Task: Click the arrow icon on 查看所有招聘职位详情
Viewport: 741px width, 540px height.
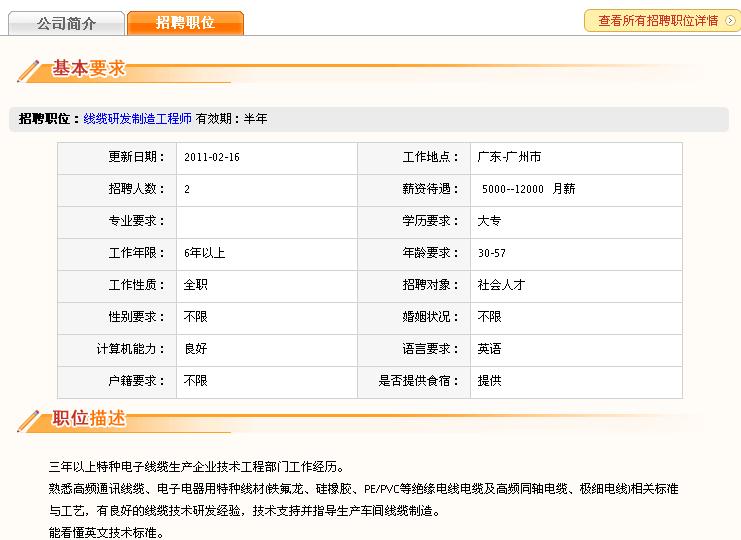Action: pyautogui.click(x=731, y=20)
